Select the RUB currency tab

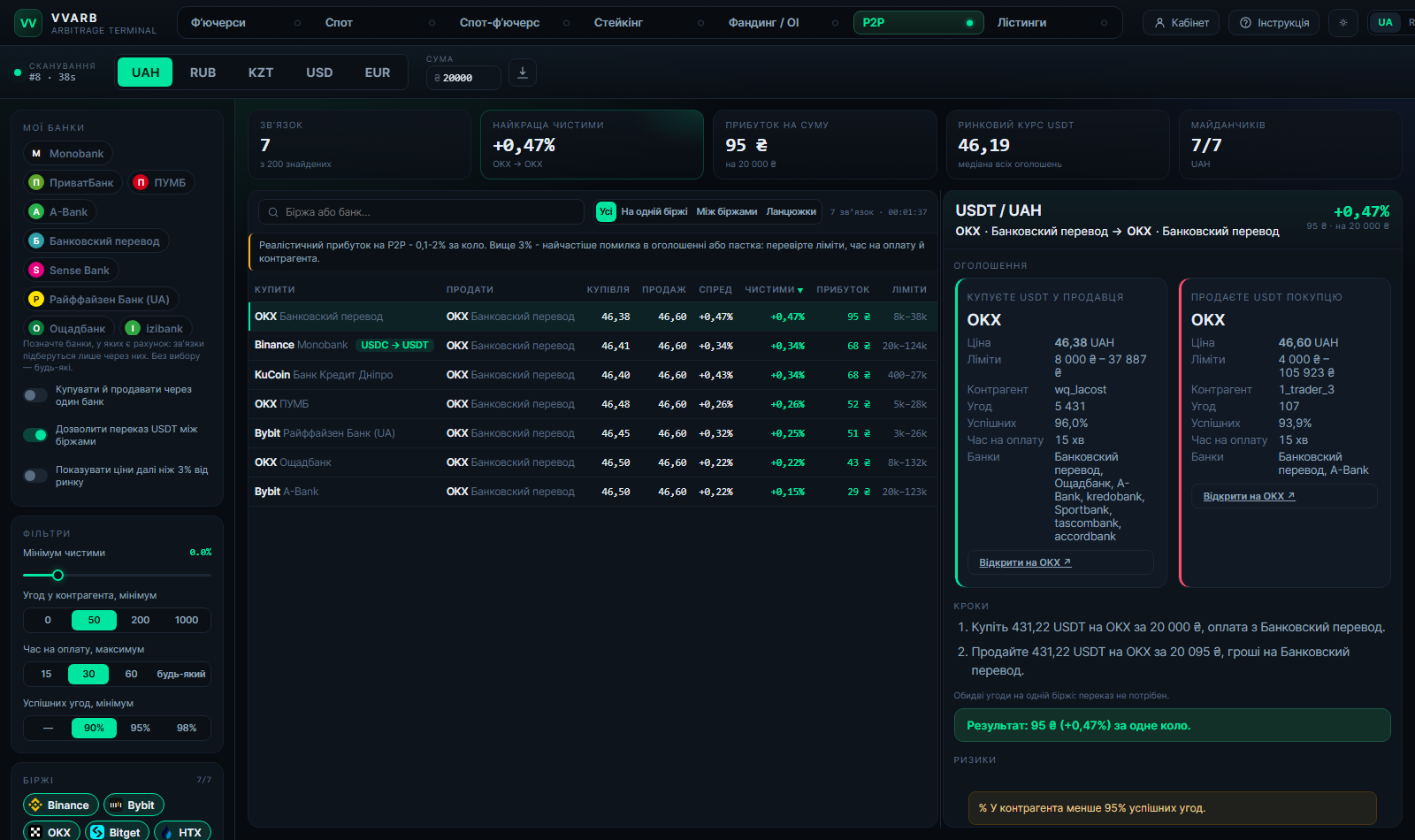pyautogui.click(x=203, y=73)
